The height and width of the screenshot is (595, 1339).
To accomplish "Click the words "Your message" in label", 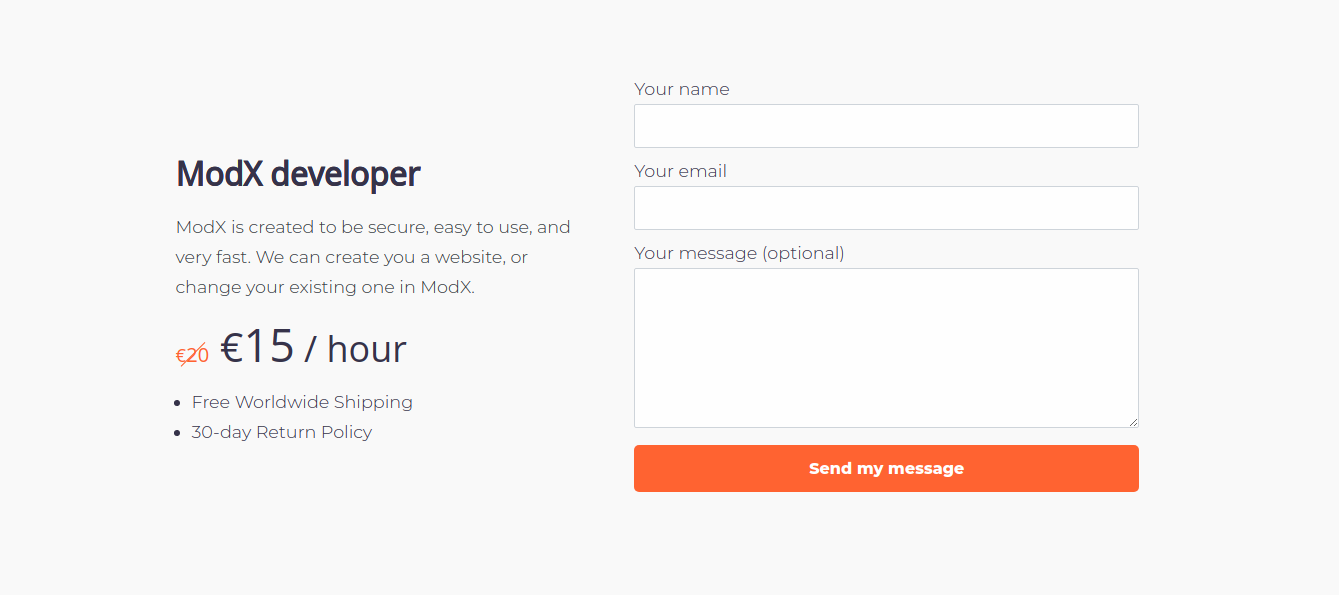I will pos(696,253).
